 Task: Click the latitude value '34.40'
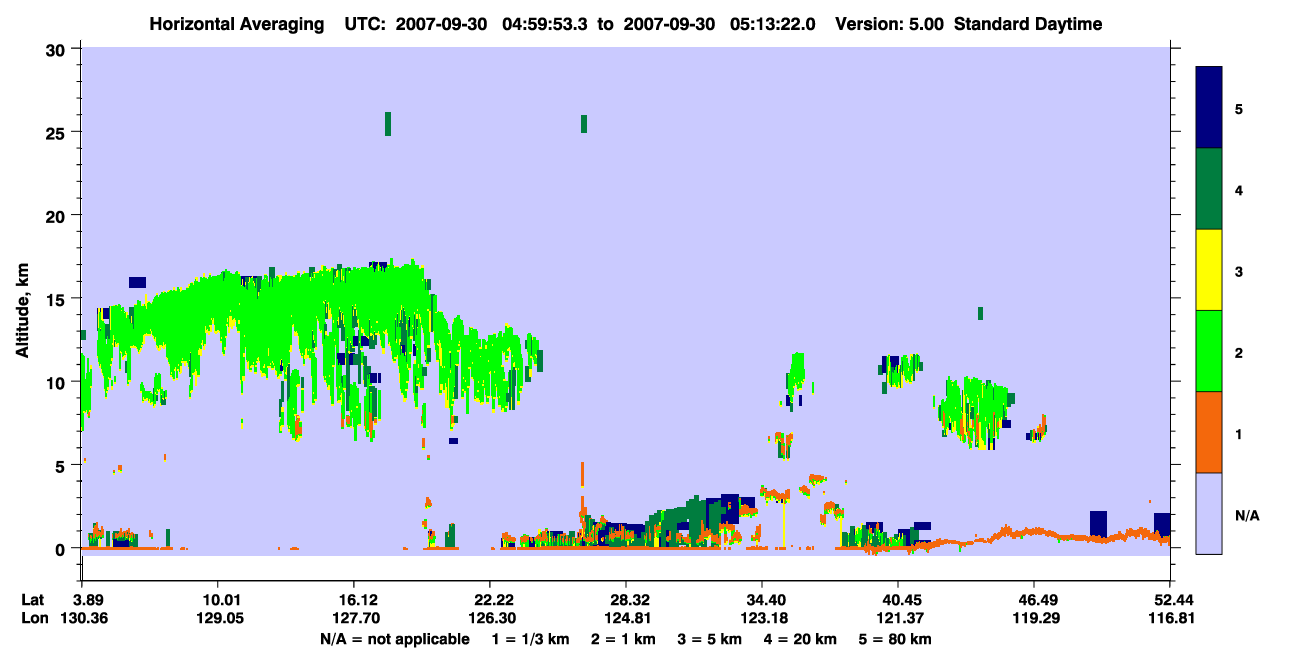762,600
